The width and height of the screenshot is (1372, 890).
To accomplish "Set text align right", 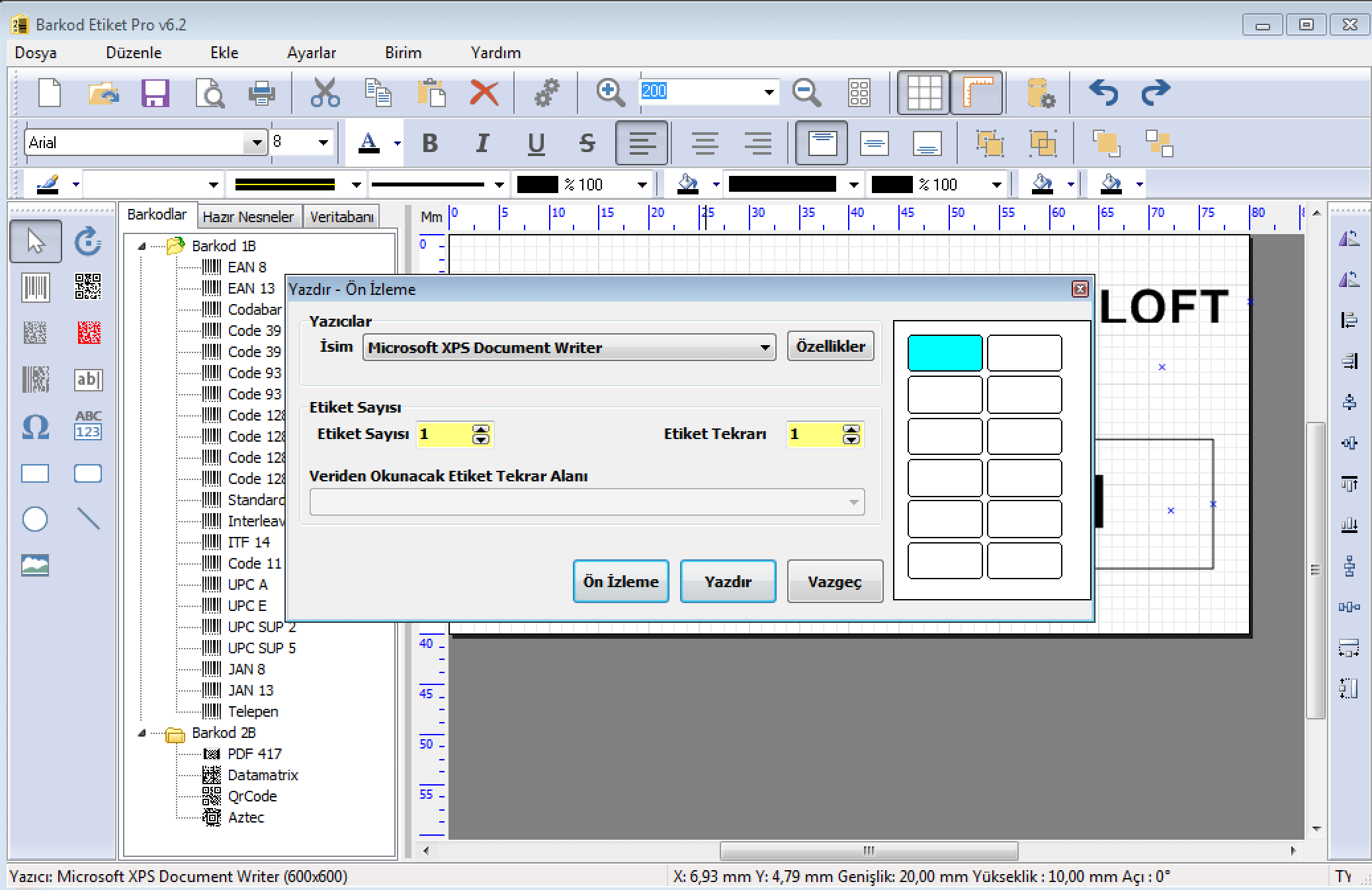I will point(758,143).
